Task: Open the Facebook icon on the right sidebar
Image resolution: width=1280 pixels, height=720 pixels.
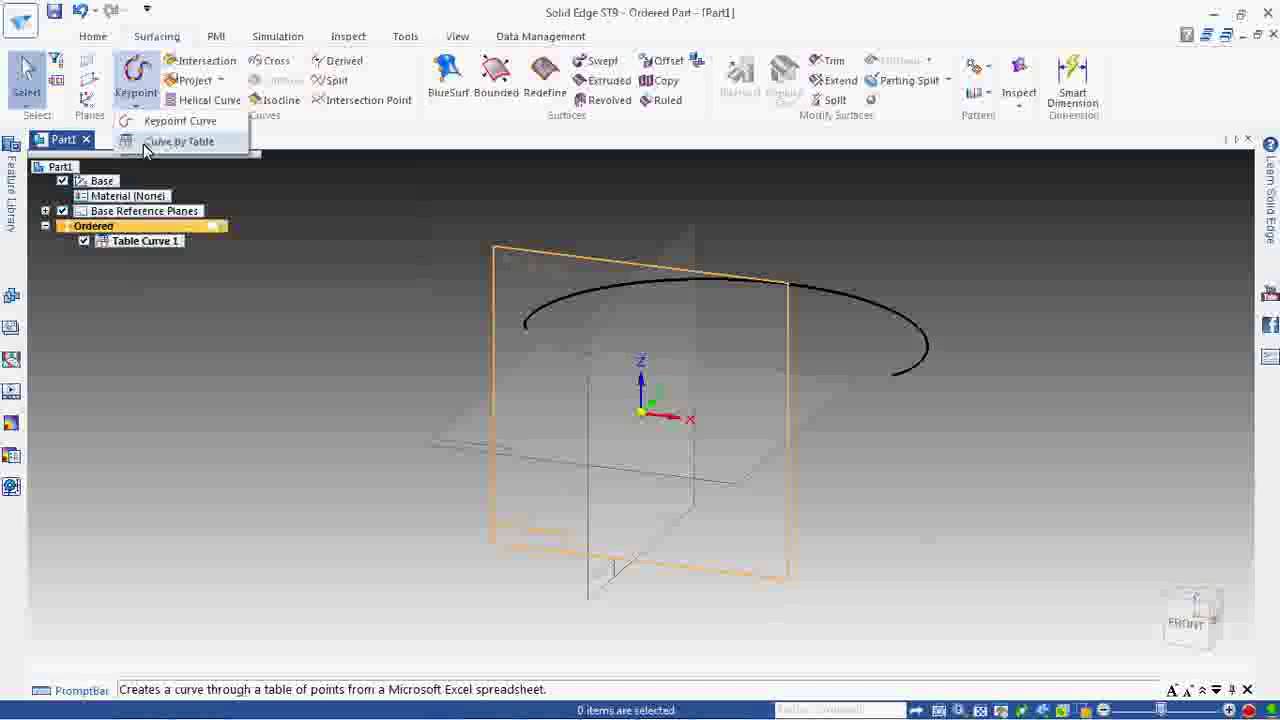Action: pyautogui.click(x=1271, y=325)
